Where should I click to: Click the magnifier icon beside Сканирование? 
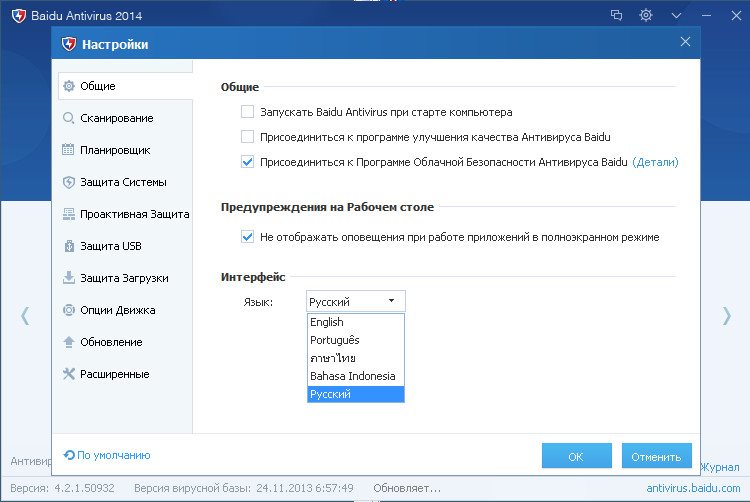coord(69,118)
